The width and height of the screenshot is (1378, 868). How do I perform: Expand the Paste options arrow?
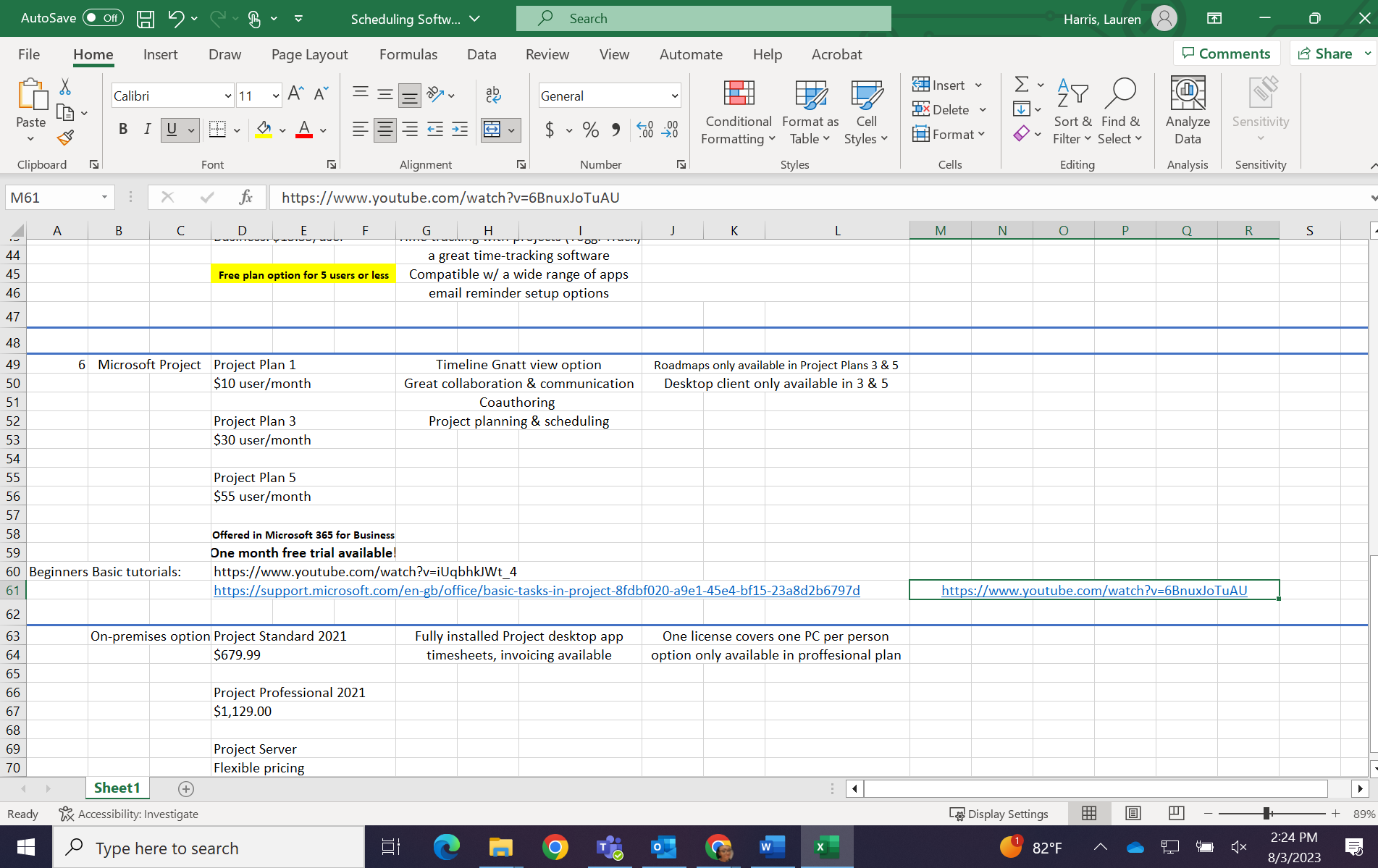[30, 139]
